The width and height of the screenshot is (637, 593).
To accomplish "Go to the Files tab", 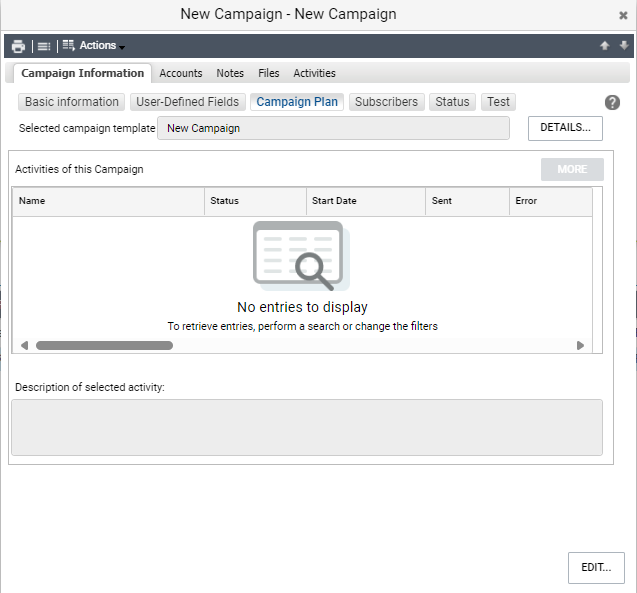I will click(x=269, y=73).
